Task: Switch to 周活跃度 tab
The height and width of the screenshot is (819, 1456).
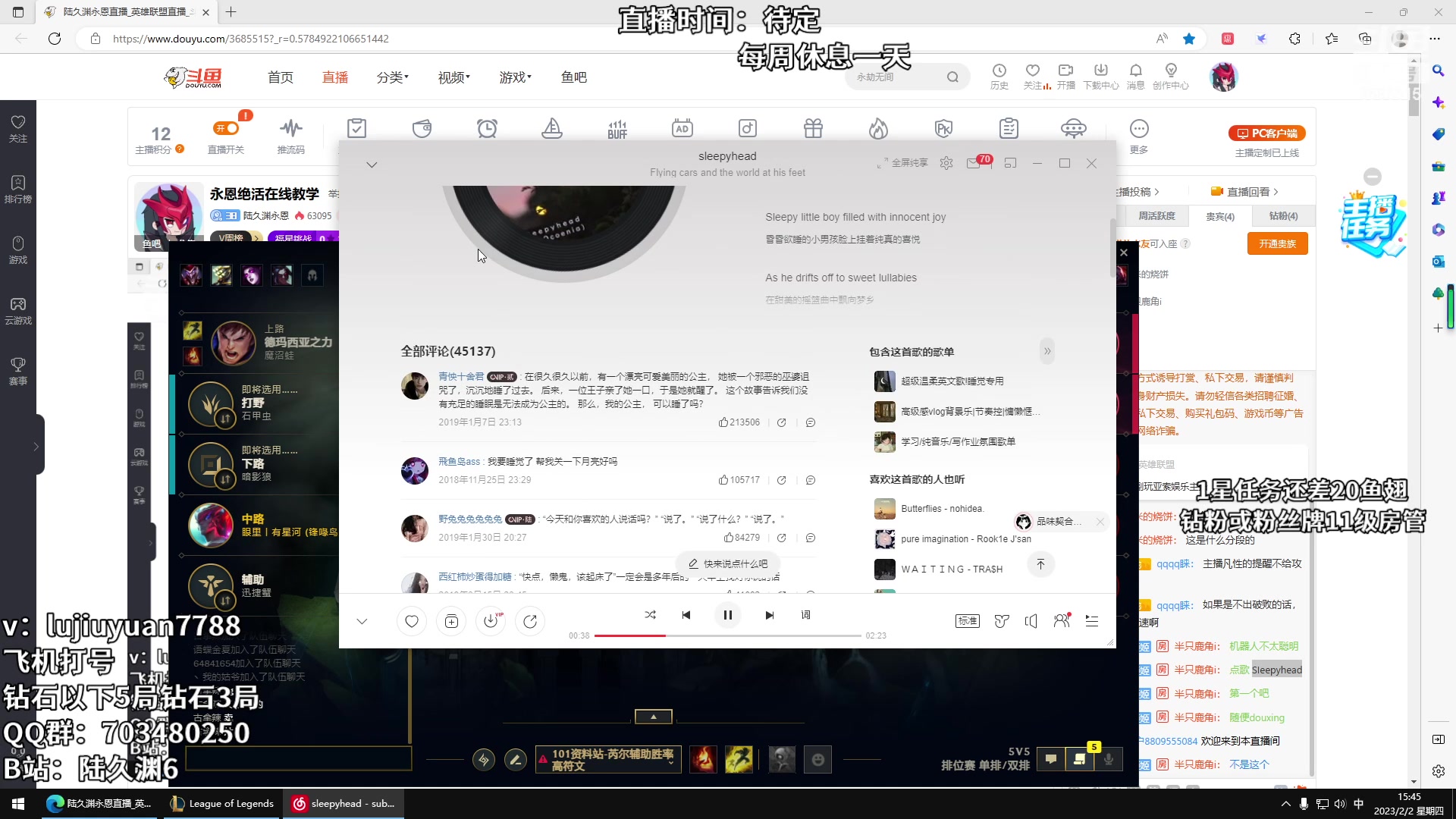Action: (1156, 217)
